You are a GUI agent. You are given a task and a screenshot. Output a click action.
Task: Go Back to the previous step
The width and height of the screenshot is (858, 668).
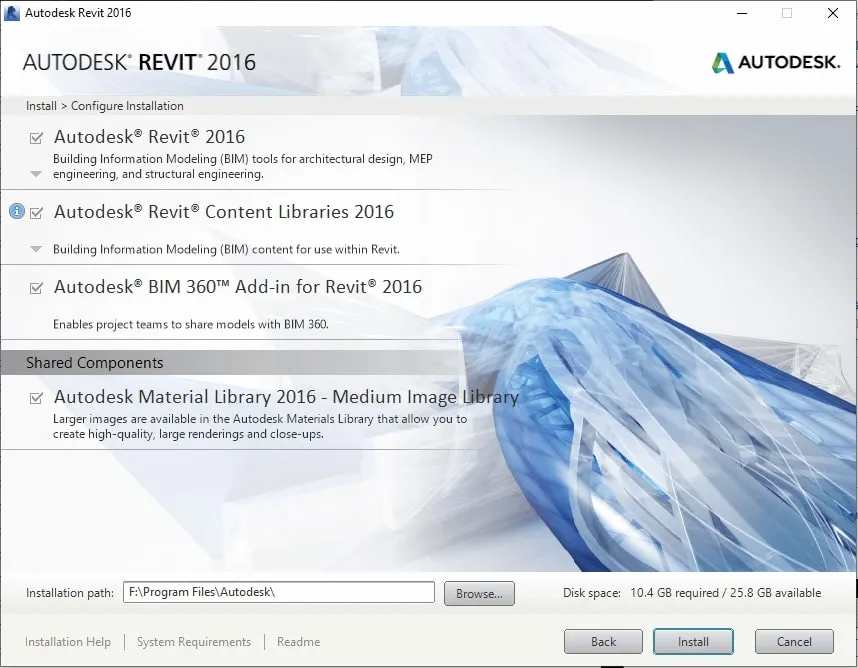pos(603,641)
